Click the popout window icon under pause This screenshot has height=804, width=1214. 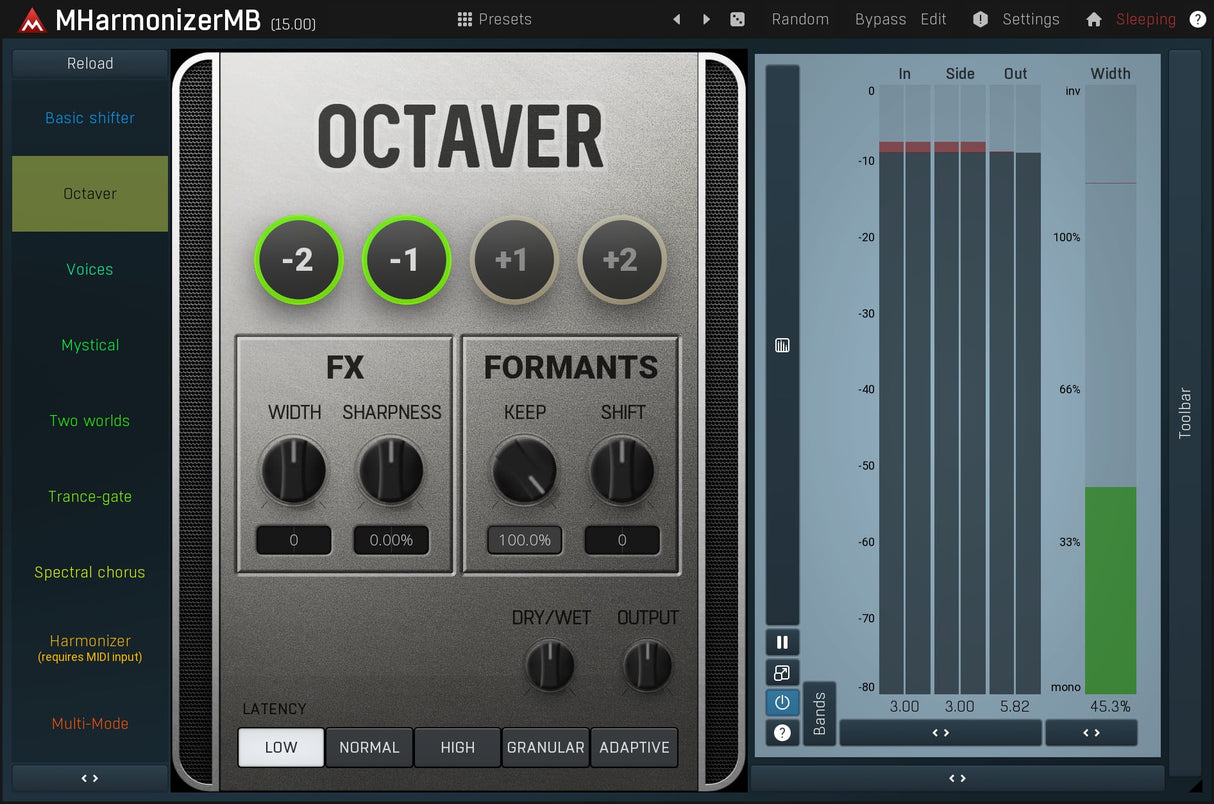(x=782, y=672)
